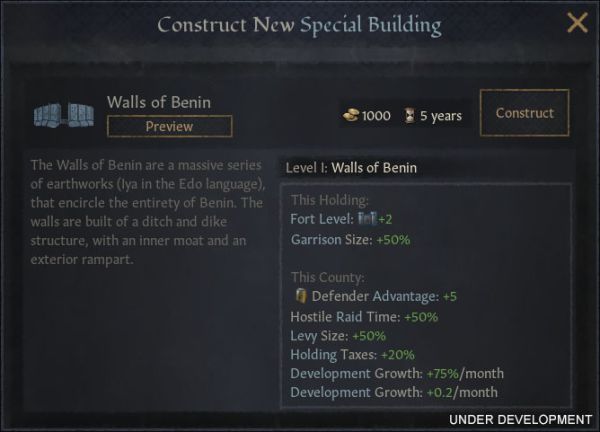Click the Defender Advantage shield icon
The image size is (600, 432).
[301, 296]
